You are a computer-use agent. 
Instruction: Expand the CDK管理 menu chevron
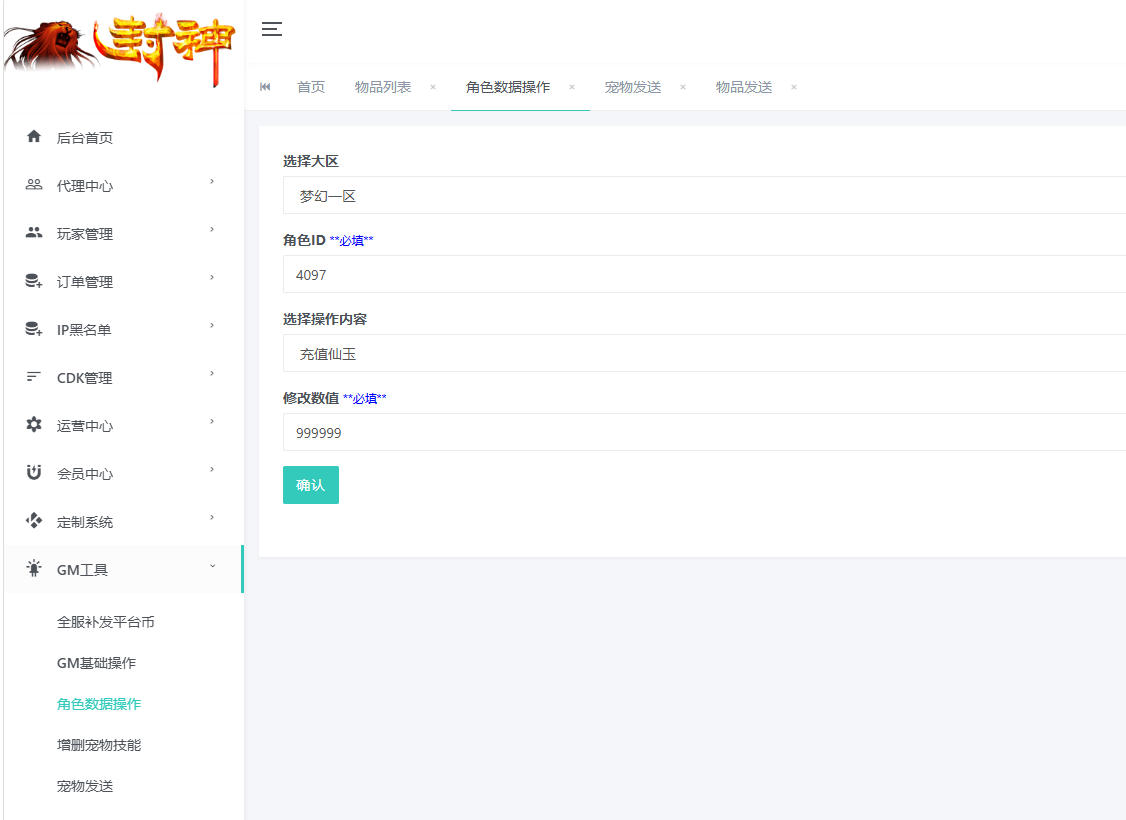click(212, 374)
